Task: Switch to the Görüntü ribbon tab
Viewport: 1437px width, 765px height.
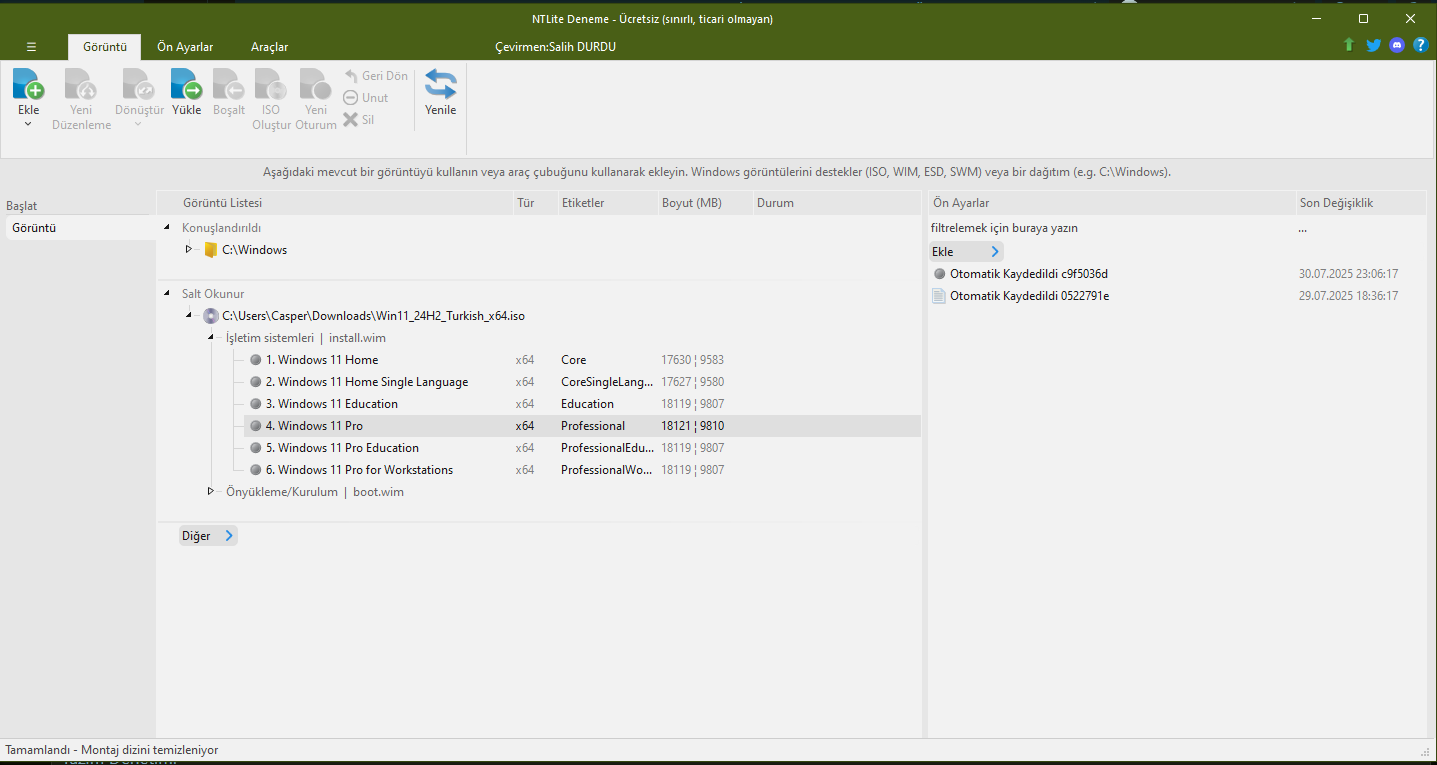Action: click(x=105, y=47)
